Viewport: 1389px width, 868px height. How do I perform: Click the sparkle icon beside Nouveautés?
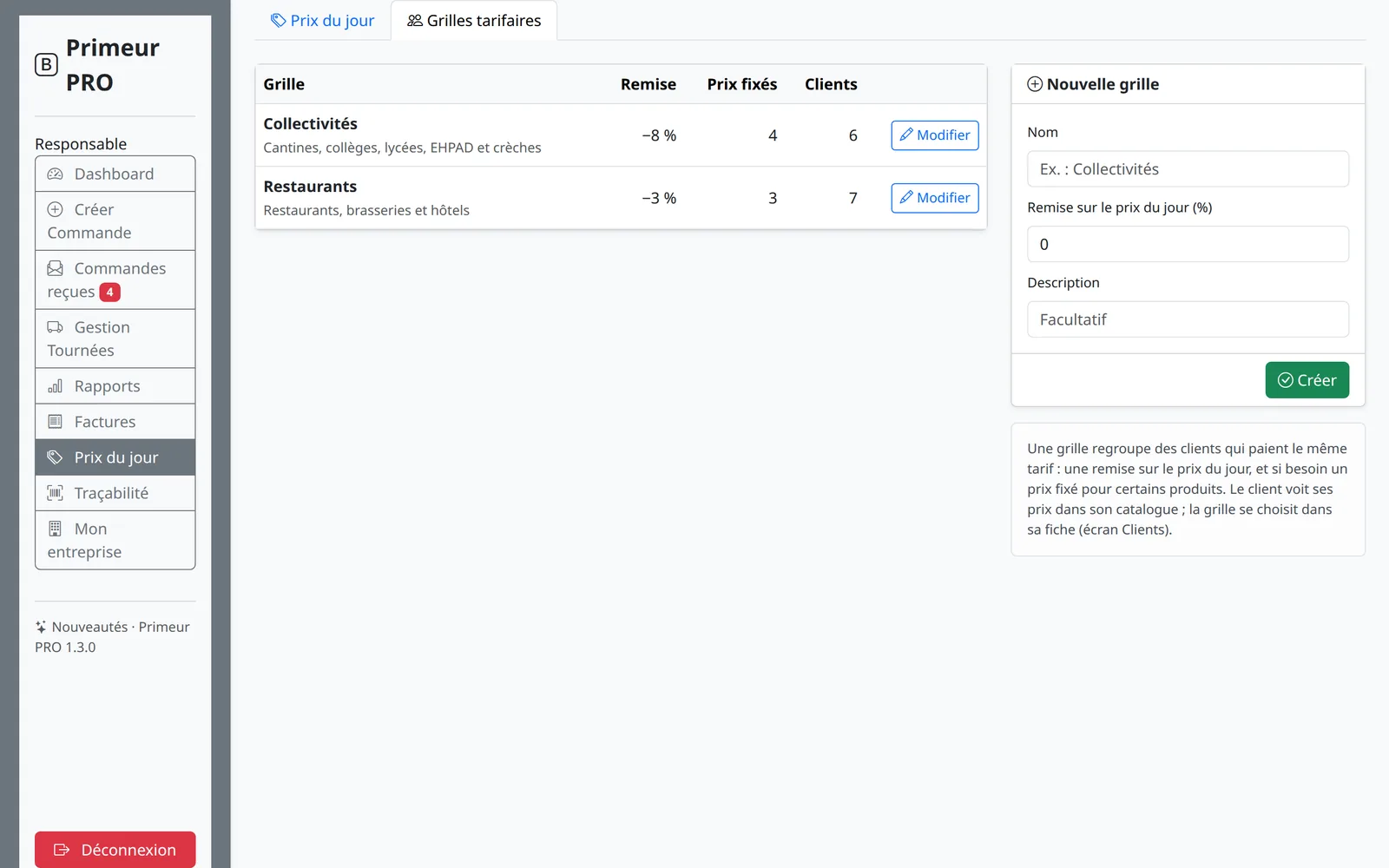pos(41,627)
